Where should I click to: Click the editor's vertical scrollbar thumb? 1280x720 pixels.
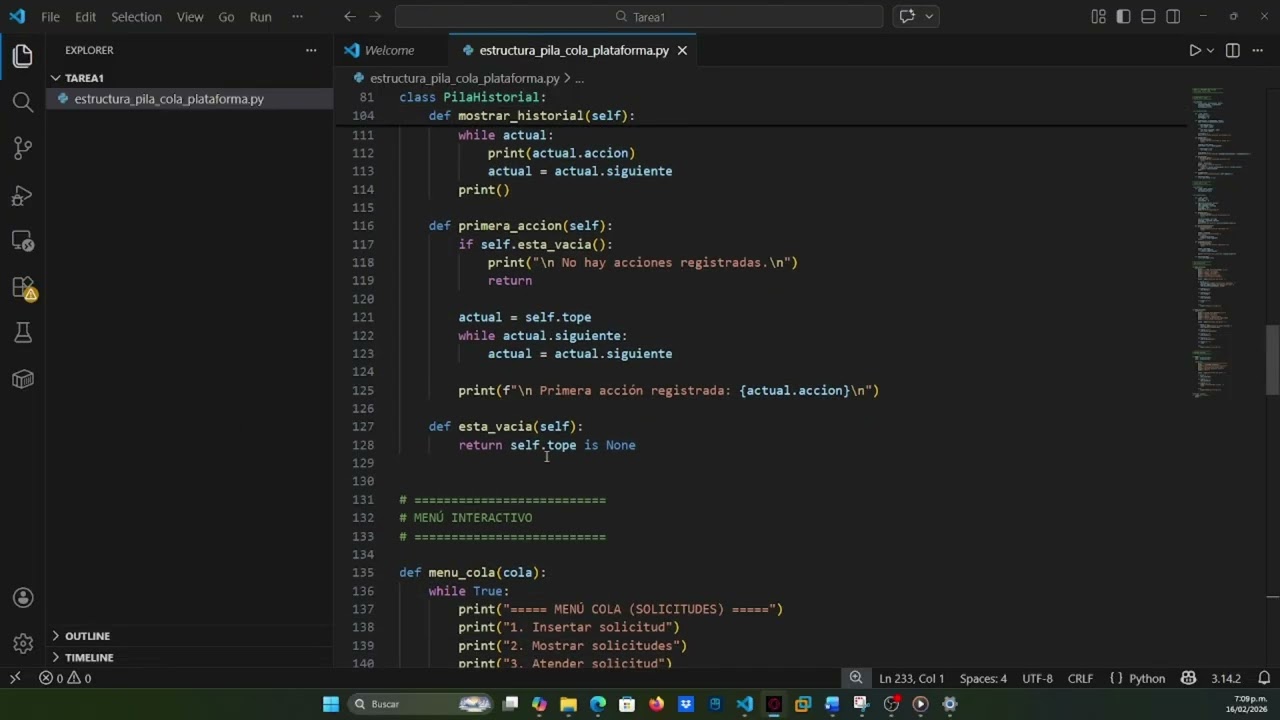[1273, 360]
